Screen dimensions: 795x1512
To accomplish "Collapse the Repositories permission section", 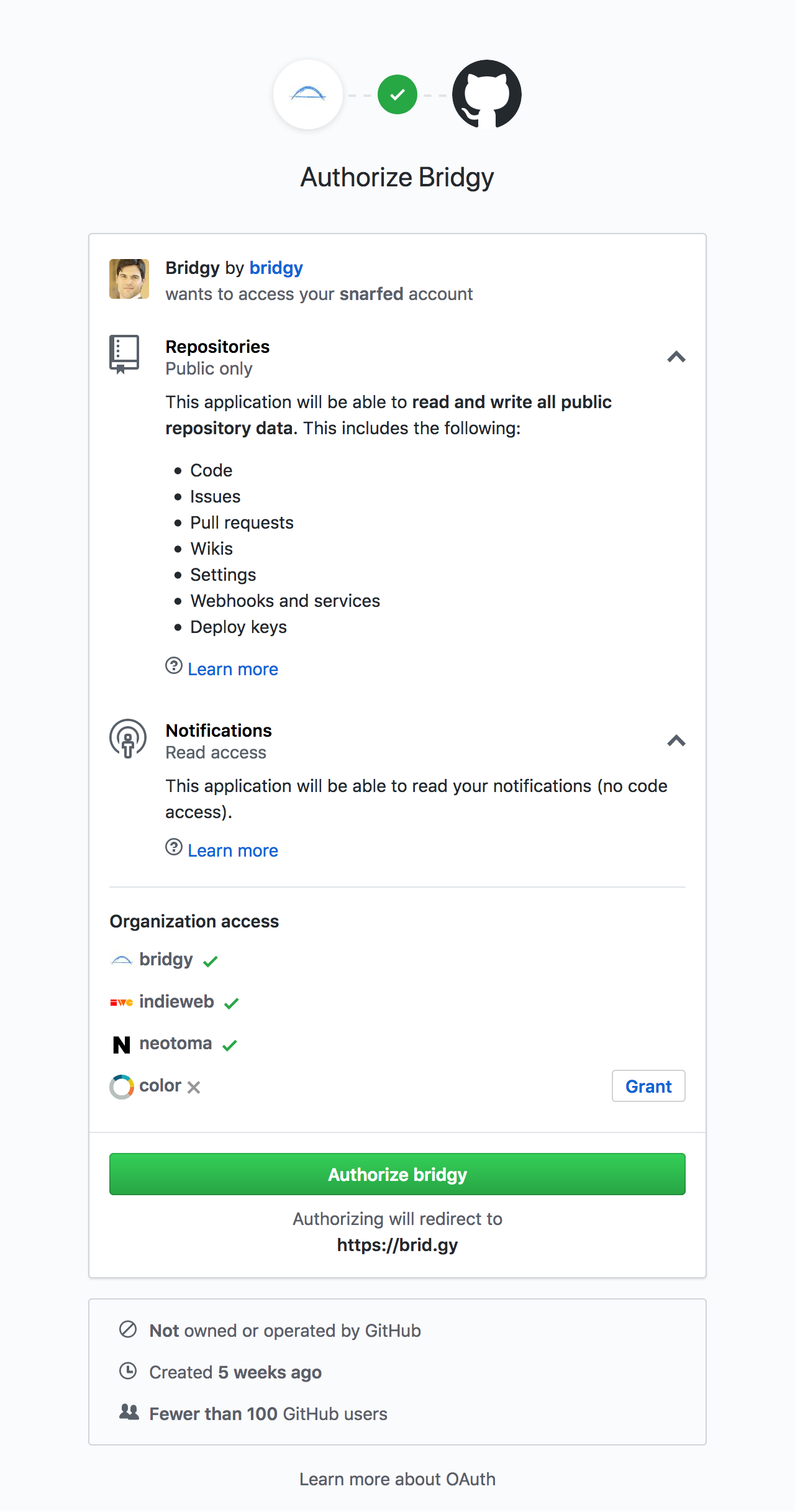I will [676, 357].
